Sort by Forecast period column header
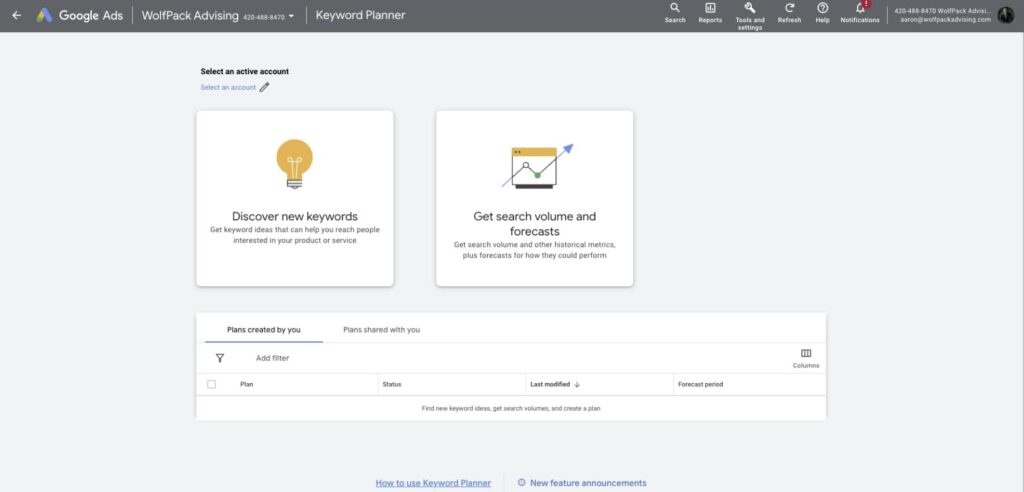Screen dimensions: 1024x492 pos(700,384)
